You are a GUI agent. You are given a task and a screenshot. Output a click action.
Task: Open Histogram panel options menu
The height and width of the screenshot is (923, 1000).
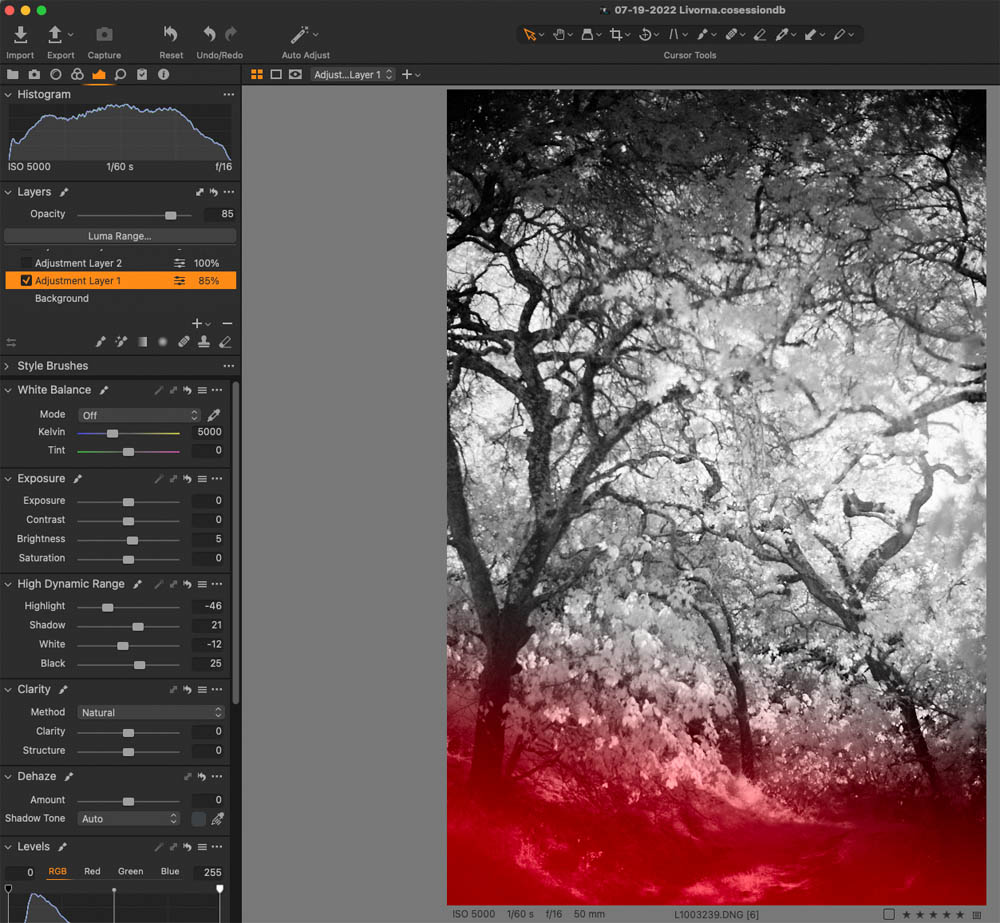pyautogui.click(x=228, y=94)
